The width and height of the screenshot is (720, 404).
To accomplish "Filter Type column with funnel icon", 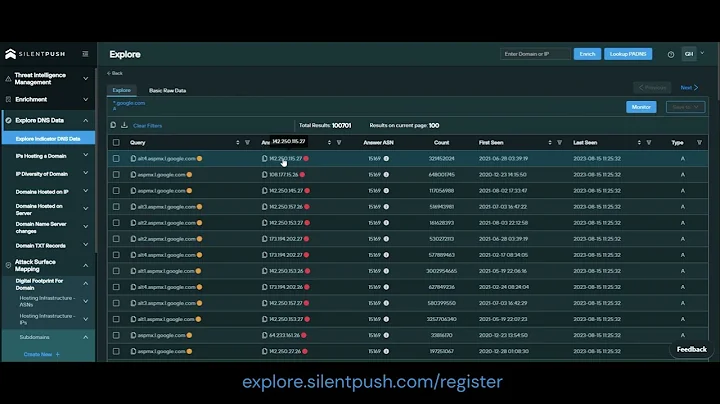I will click(699, 142).
